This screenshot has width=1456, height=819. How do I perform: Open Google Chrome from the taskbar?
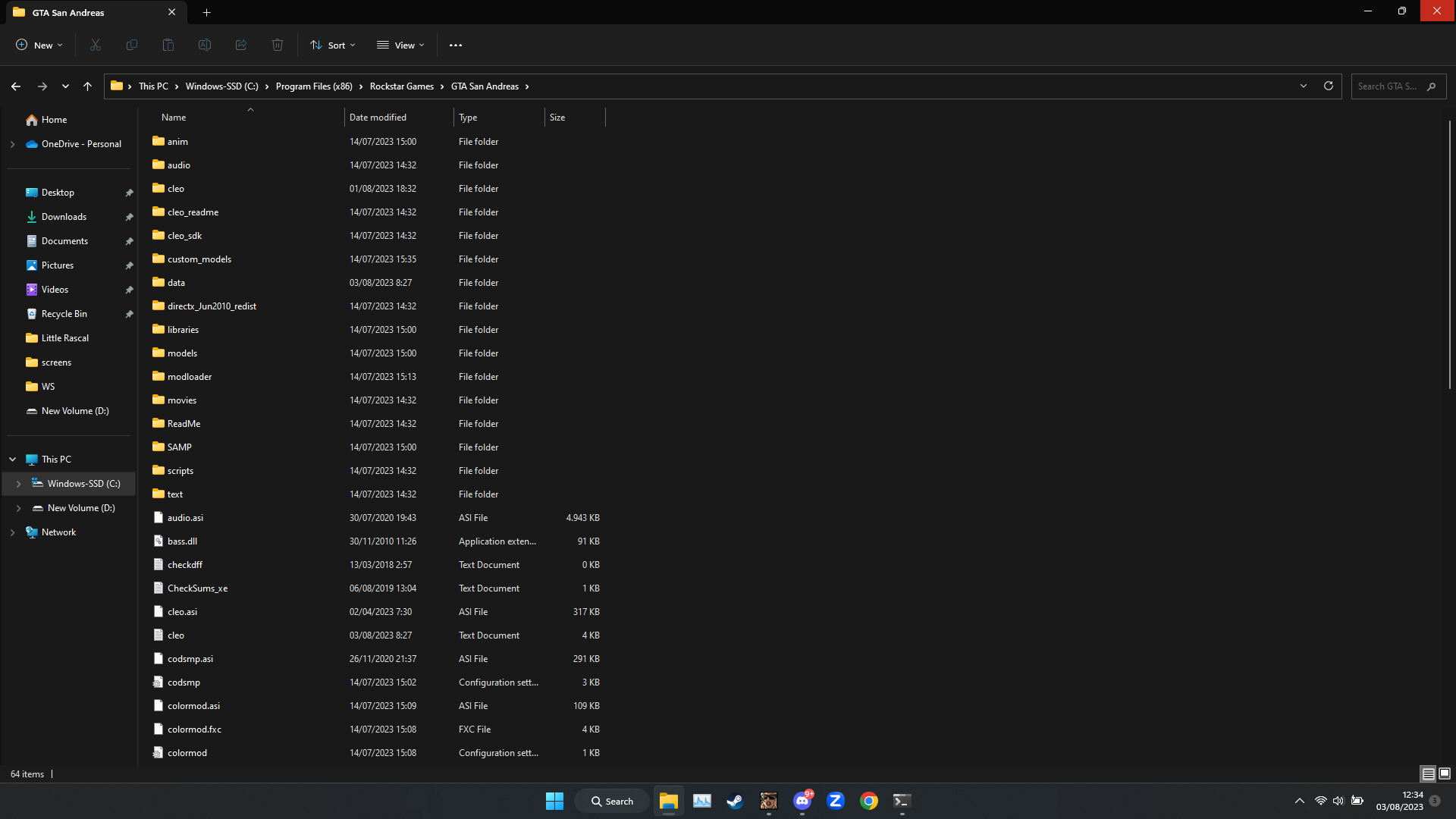click(869, 801)
